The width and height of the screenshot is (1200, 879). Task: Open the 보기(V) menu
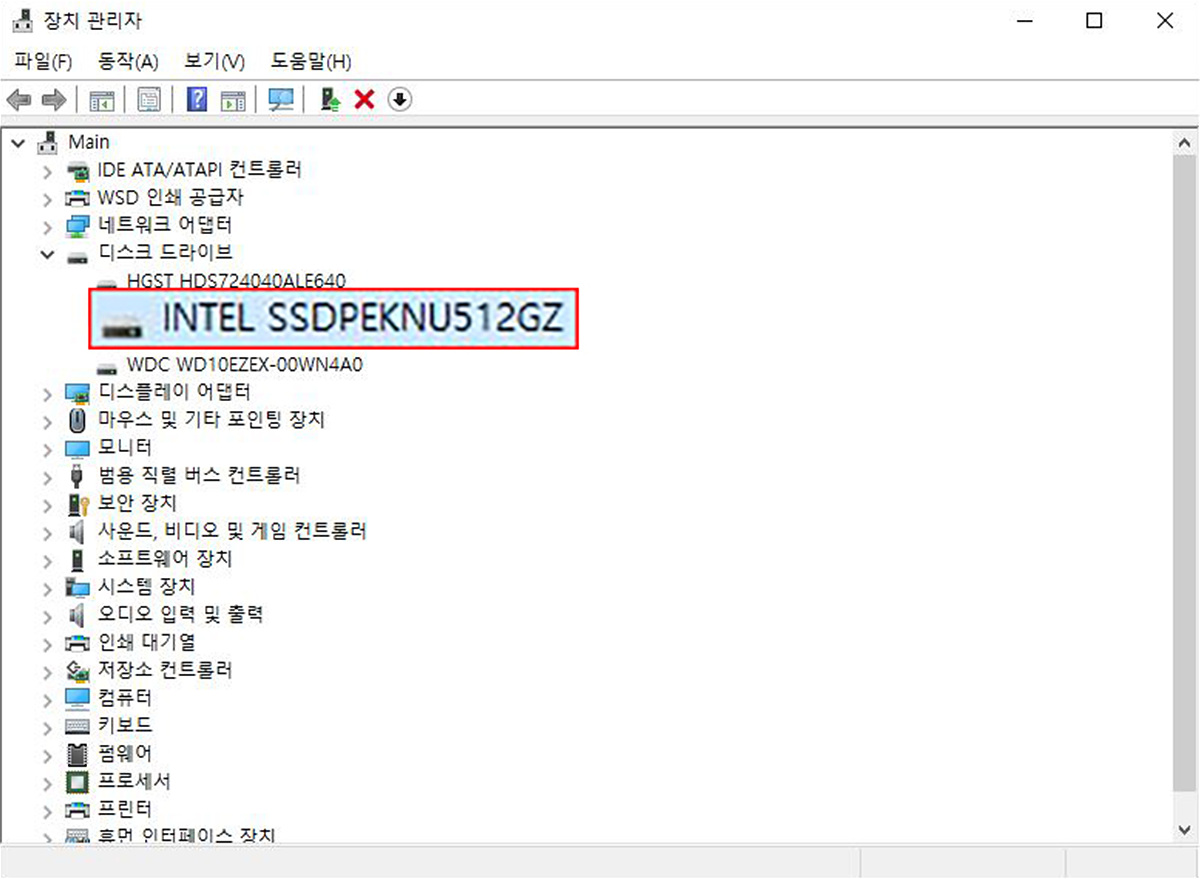tap(214, 61)
